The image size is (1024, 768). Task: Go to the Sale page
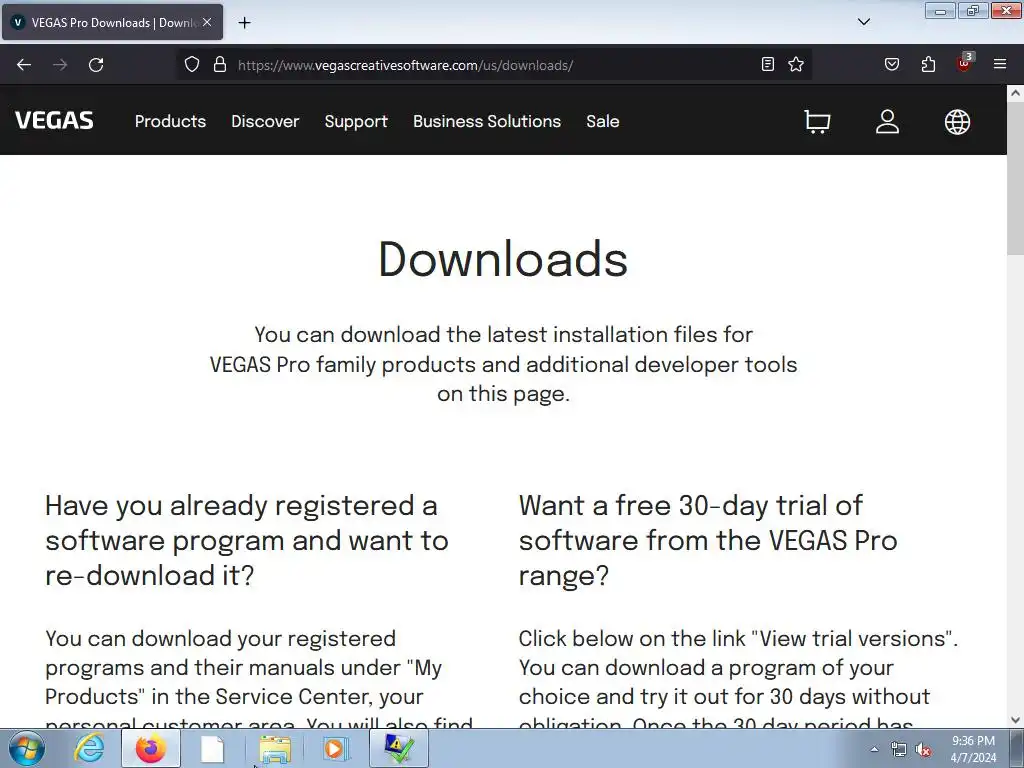coord(603,121)
